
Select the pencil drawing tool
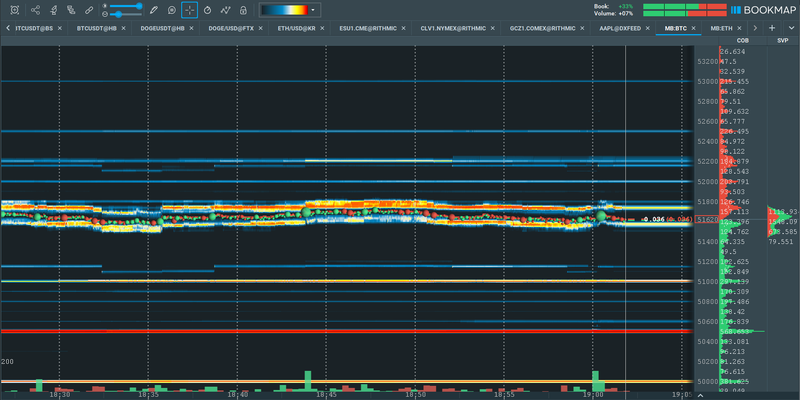click(154, 10)
